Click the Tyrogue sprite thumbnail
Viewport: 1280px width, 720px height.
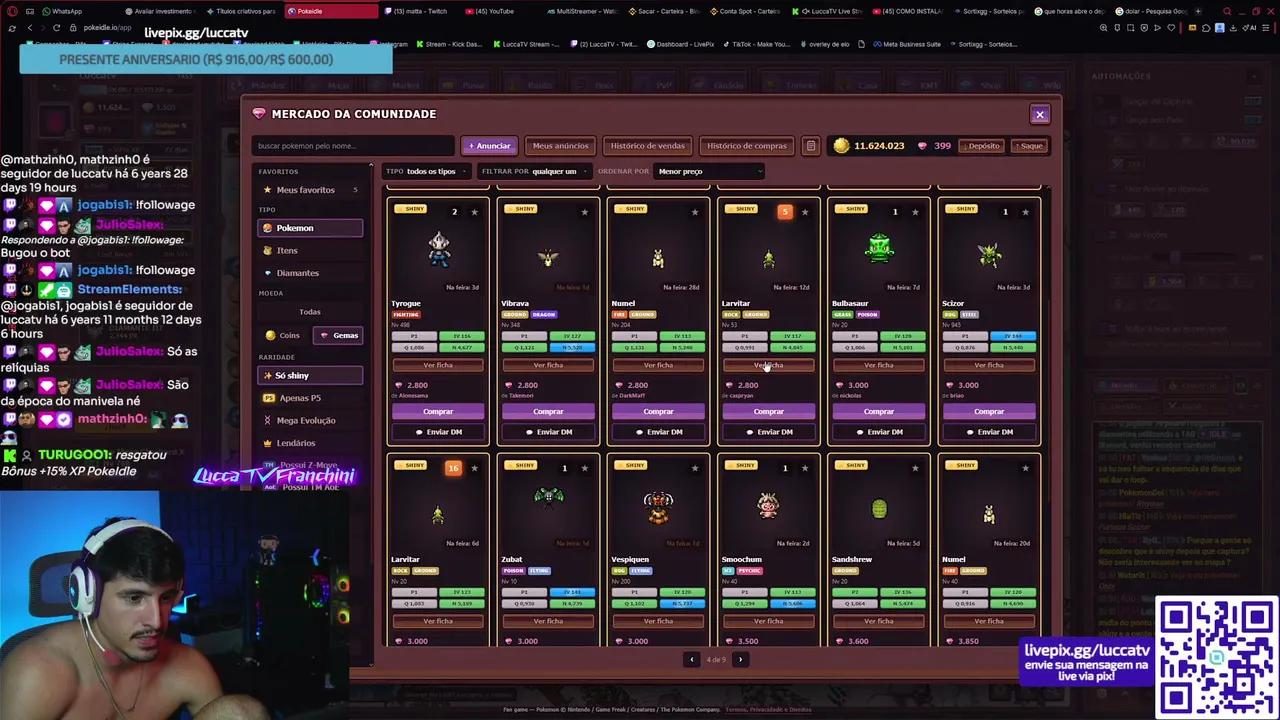439,250
